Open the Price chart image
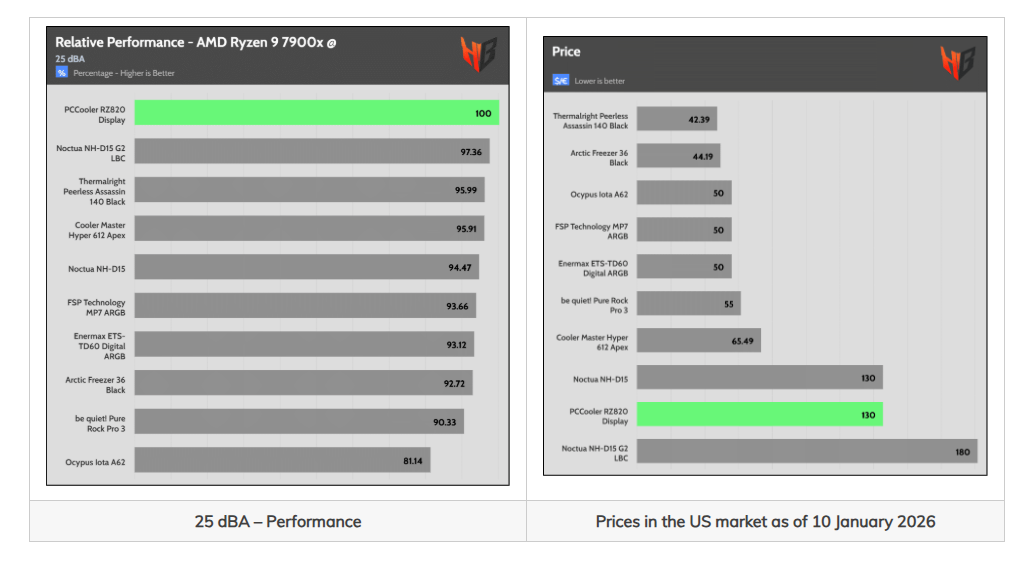Screen dimensions: 1034x562 click(765, 256)
